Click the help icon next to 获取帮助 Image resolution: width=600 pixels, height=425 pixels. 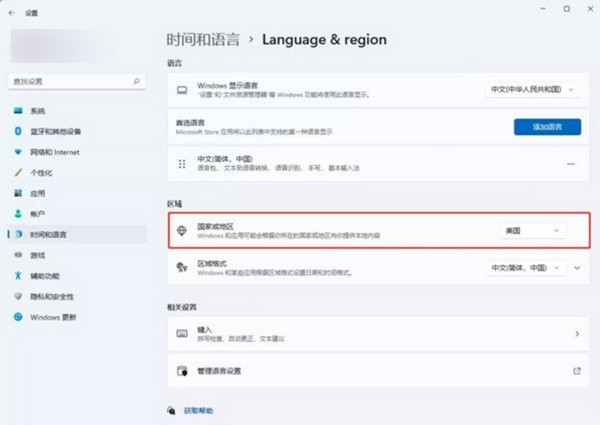tap(171, 411)
